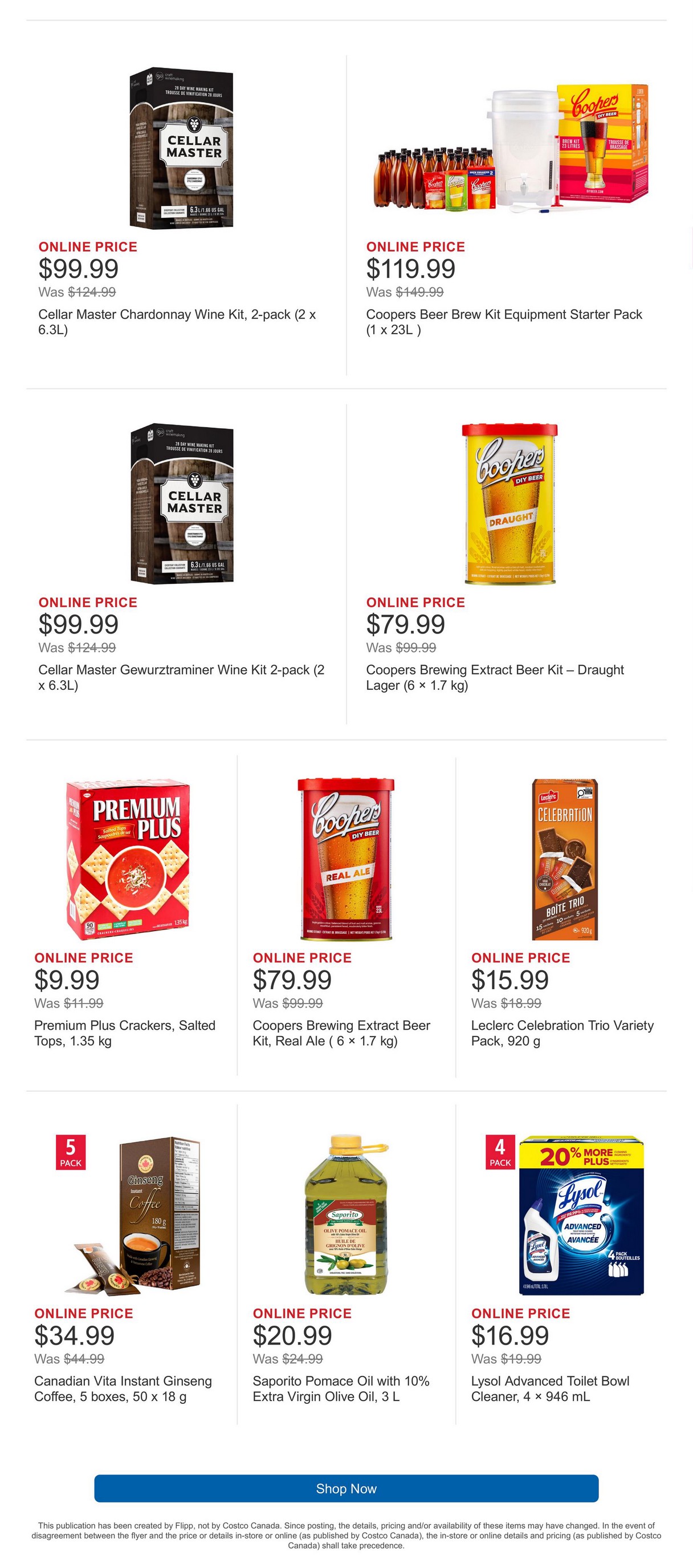The width and height of the screenshot is (693, 1568).
Task: Open Cellar Master Chardonnay Wine Kit product image
Action: point(181,148)
